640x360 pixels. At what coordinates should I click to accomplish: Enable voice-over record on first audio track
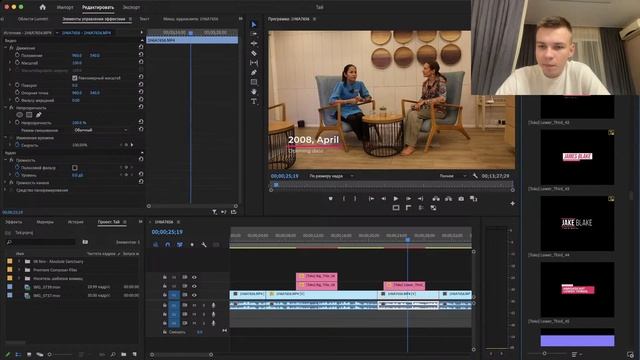click(x=213, y=305)
